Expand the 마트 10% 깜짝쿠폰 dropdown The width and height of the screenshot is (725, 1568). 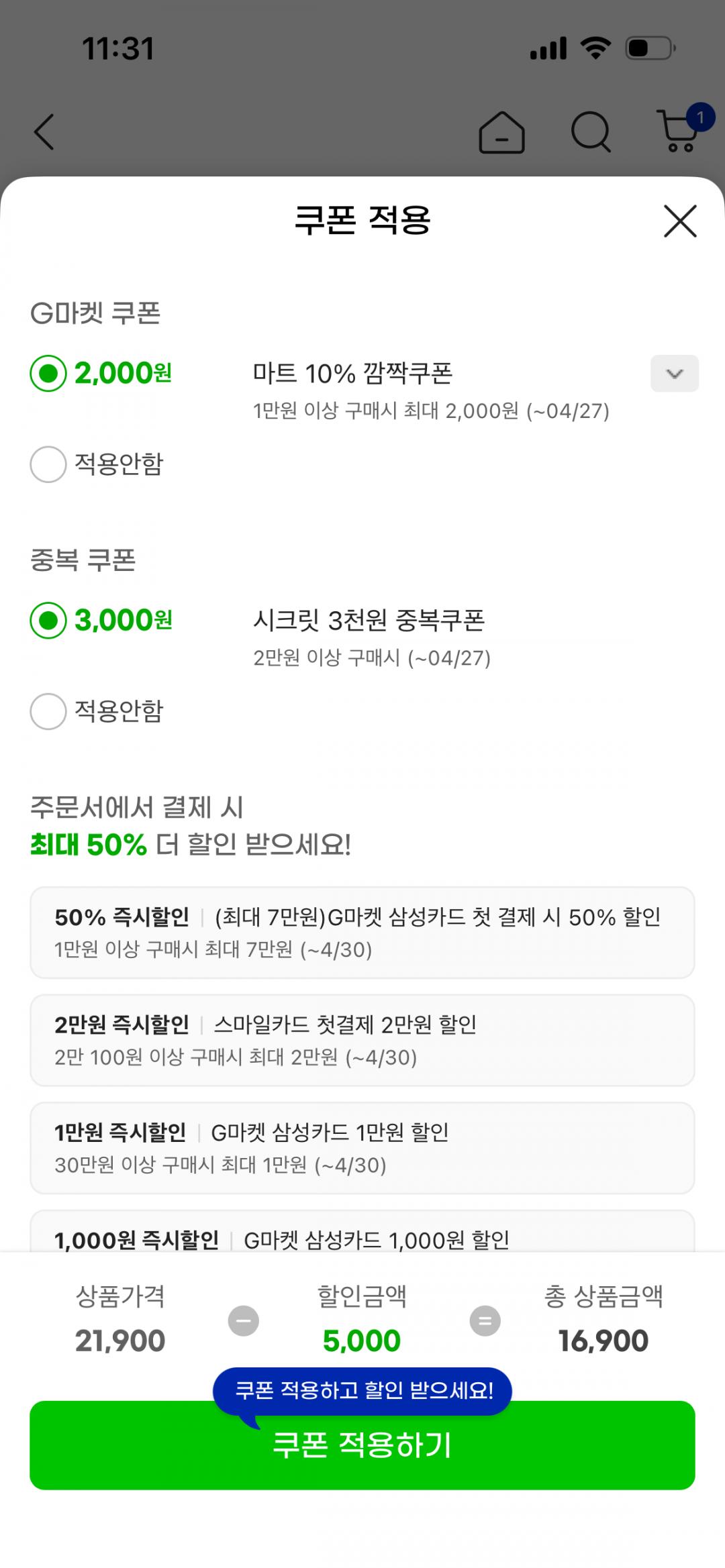coord(674,374)
